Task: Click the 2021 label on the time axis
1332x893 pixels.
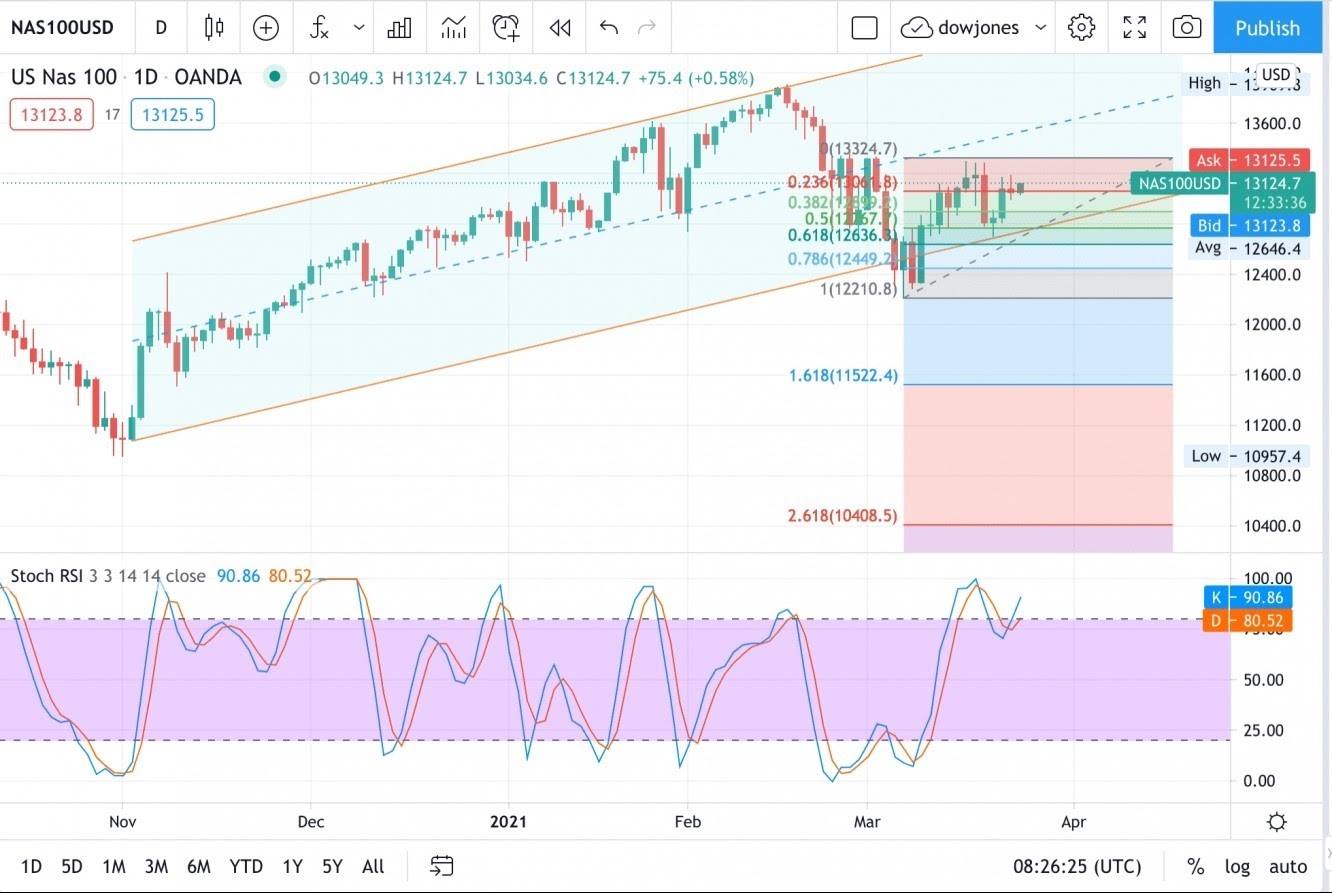Action: pyautogui.click(x=508, y=822)
